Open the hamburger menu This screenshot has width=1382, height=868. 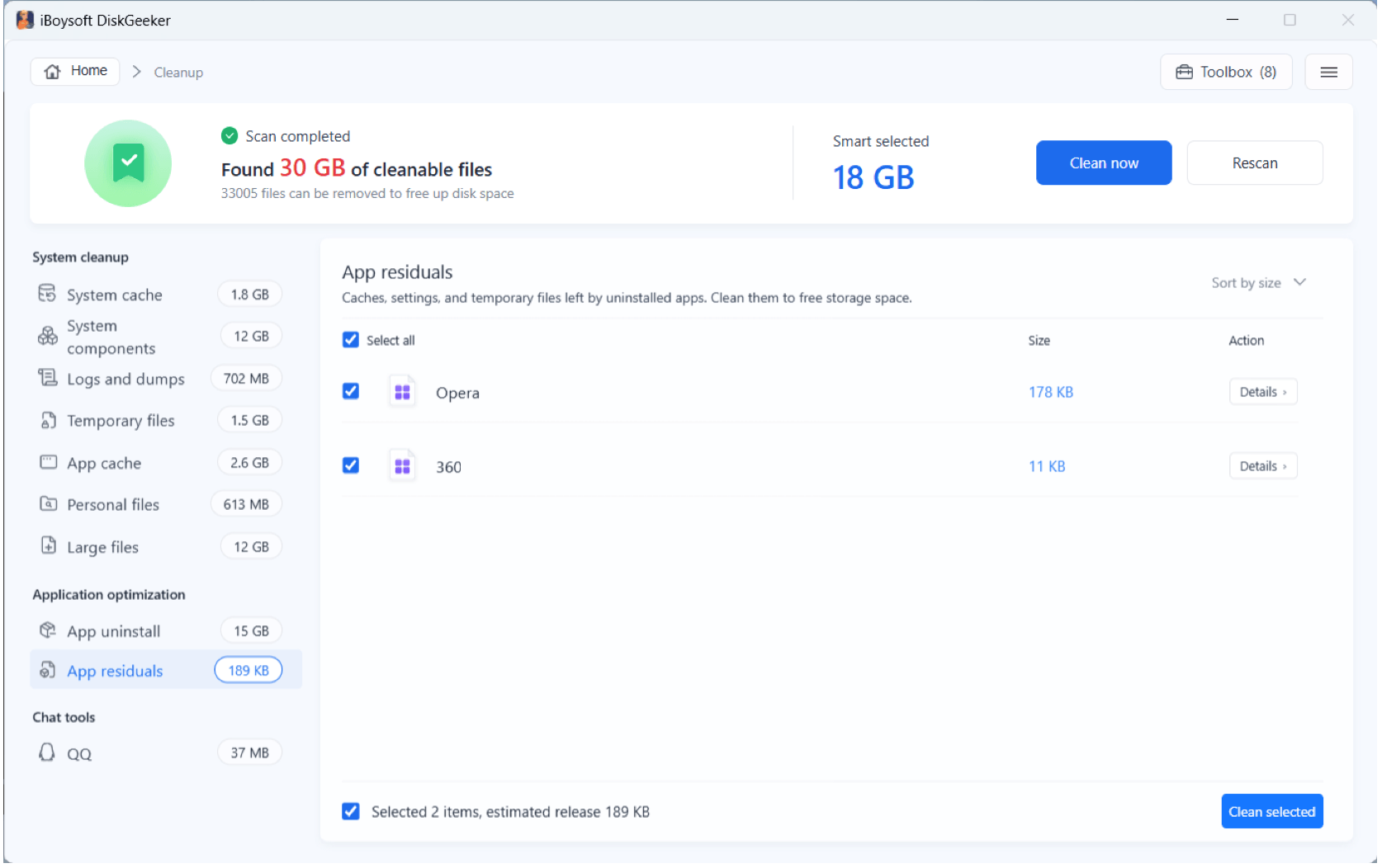[1329, 73]
